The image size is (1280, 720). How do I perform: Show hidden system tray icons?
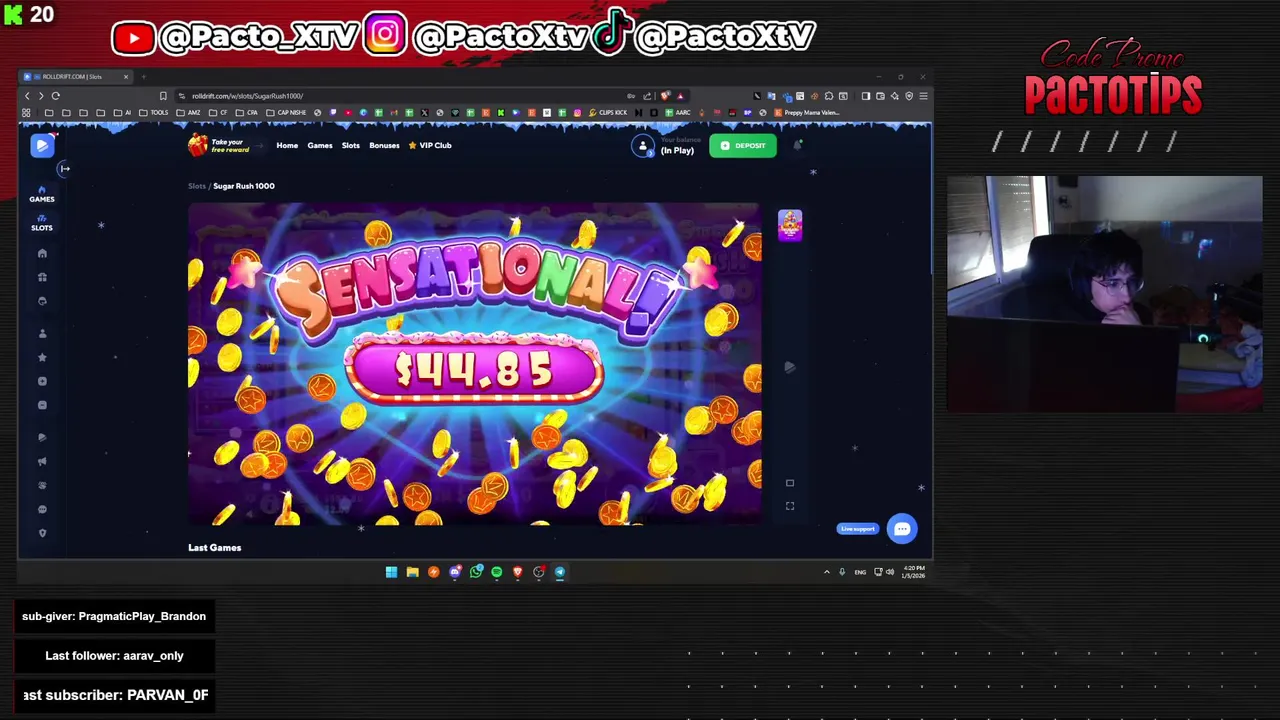click(826, 572)
